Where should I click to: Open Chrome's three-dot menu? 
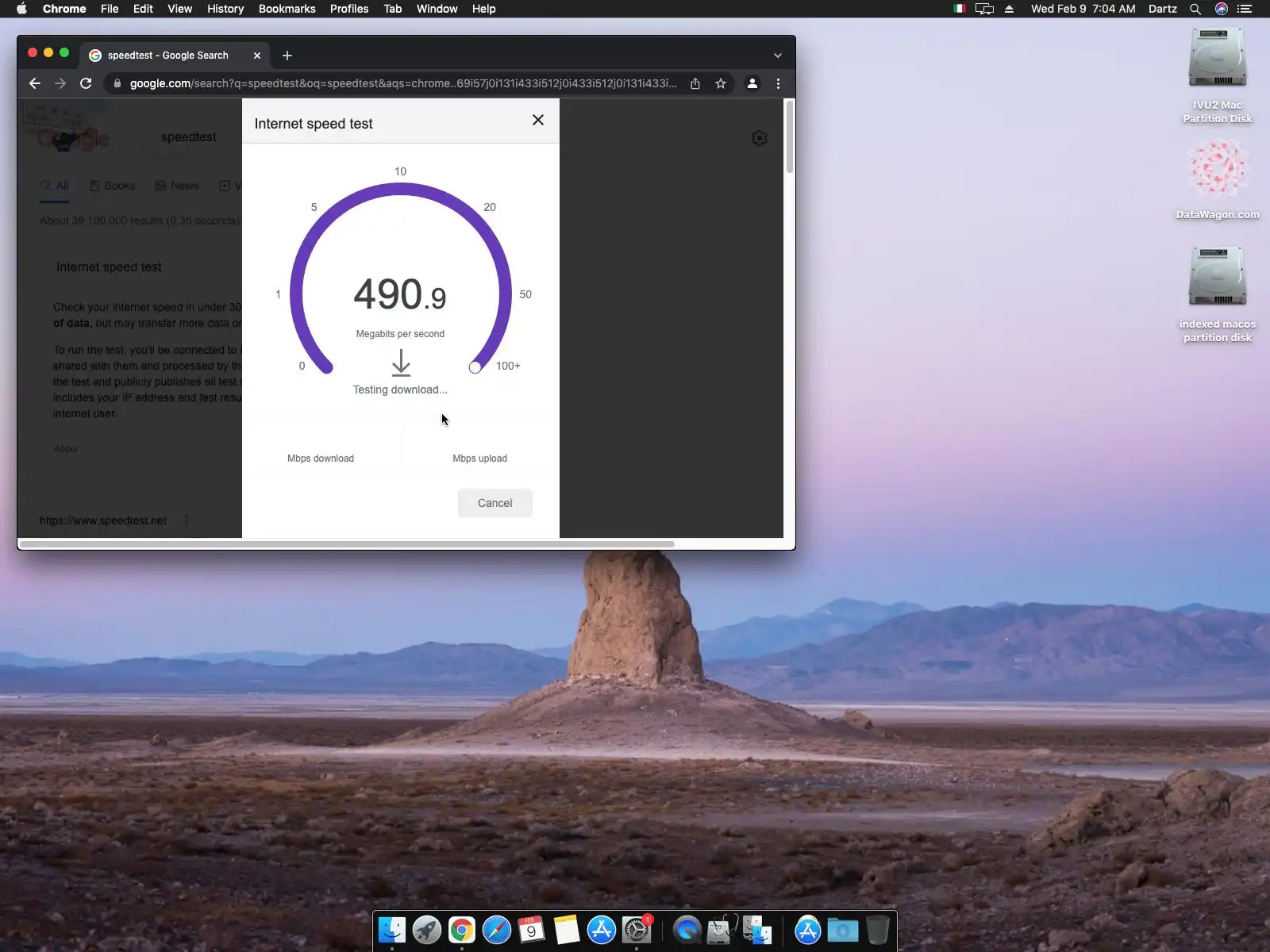click(x=778, y=83)
